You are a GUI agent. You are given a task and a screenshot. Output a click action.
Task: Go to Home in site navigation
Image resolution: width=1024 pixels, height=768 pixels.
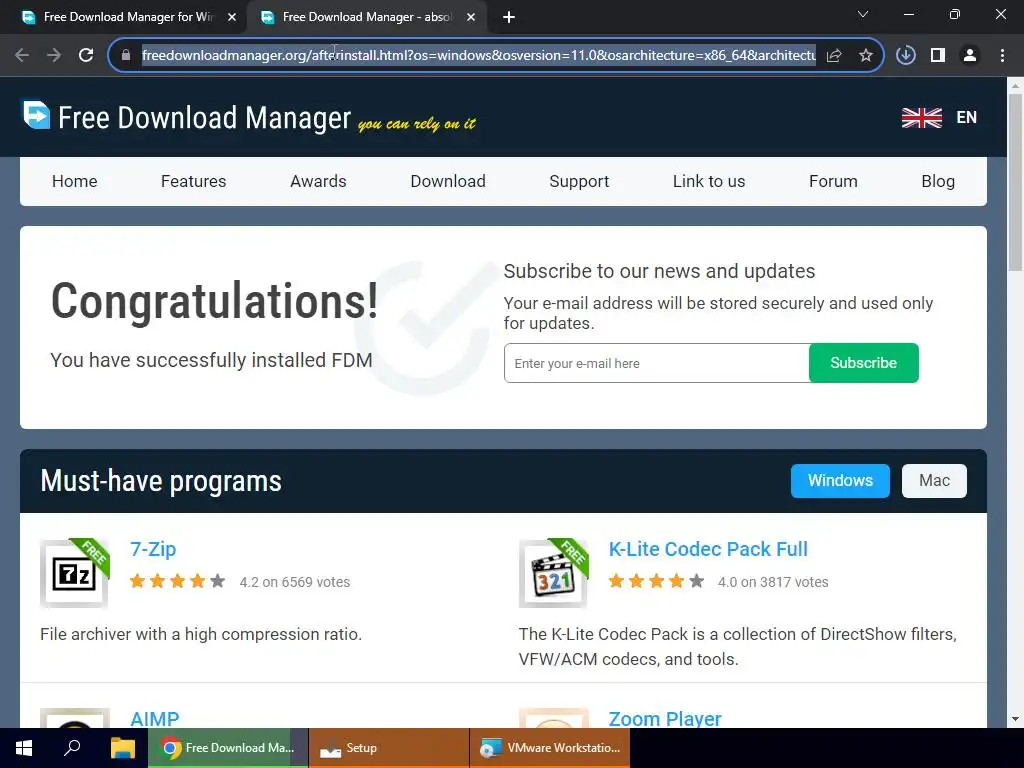74,182
